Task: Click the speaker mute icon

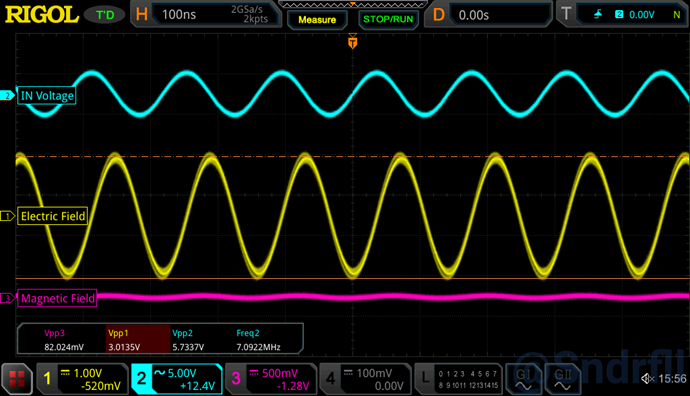Action: click(x=647, y=378)
